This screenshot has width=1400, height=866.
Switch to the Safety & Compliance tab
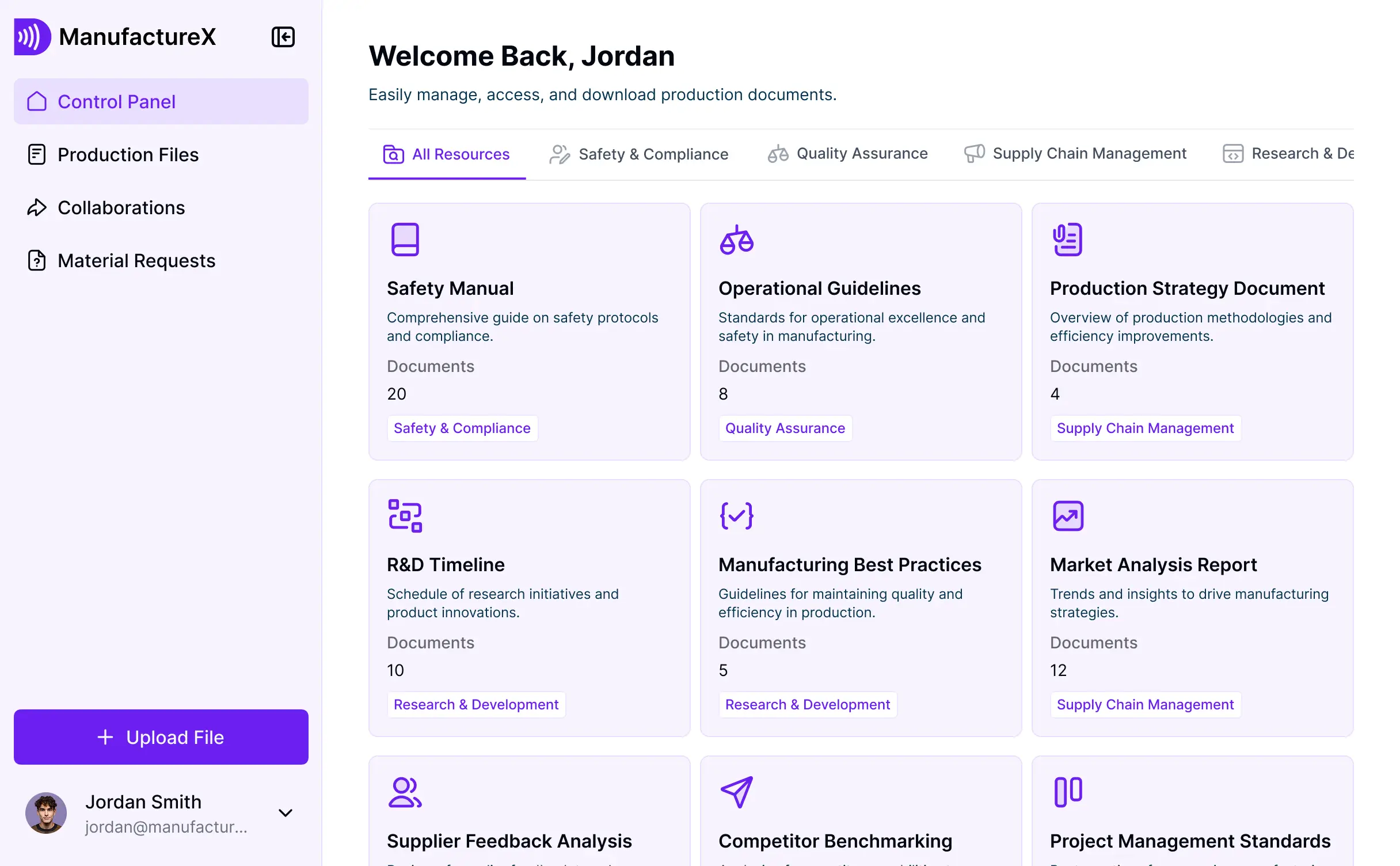point(638,154)
